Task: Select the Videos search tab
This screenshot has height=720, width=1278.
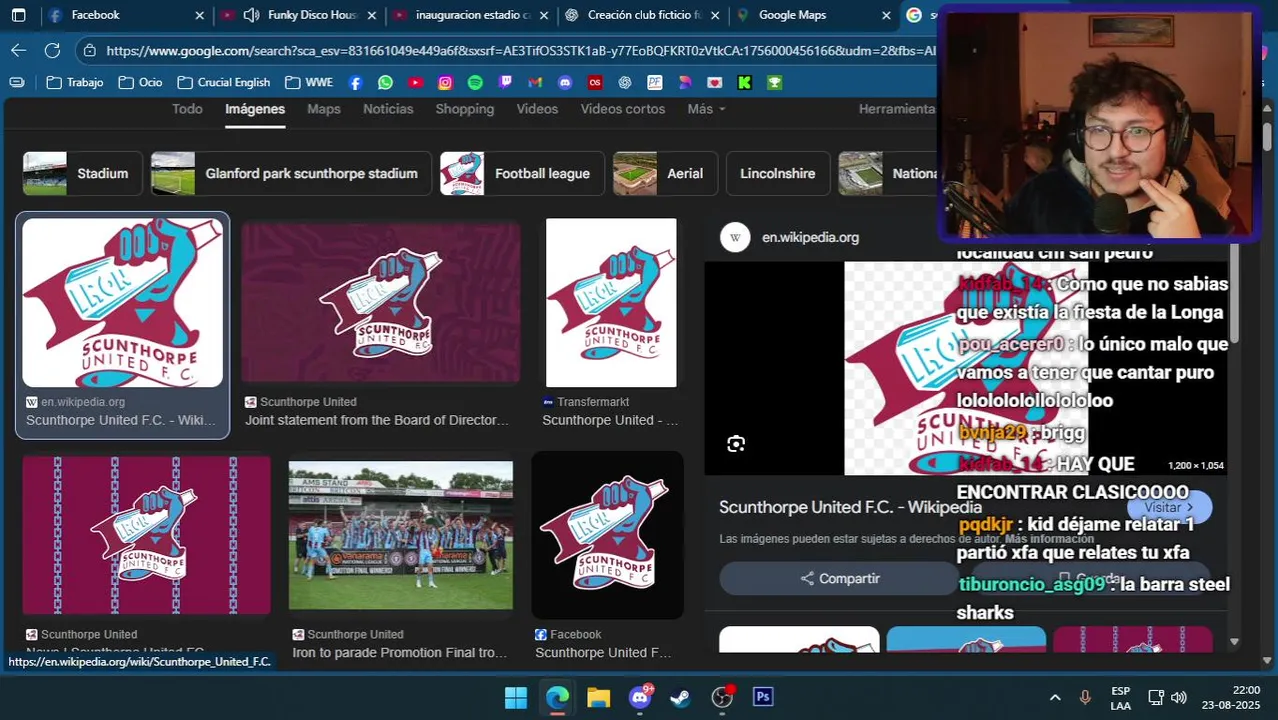Action: (537, 109)
